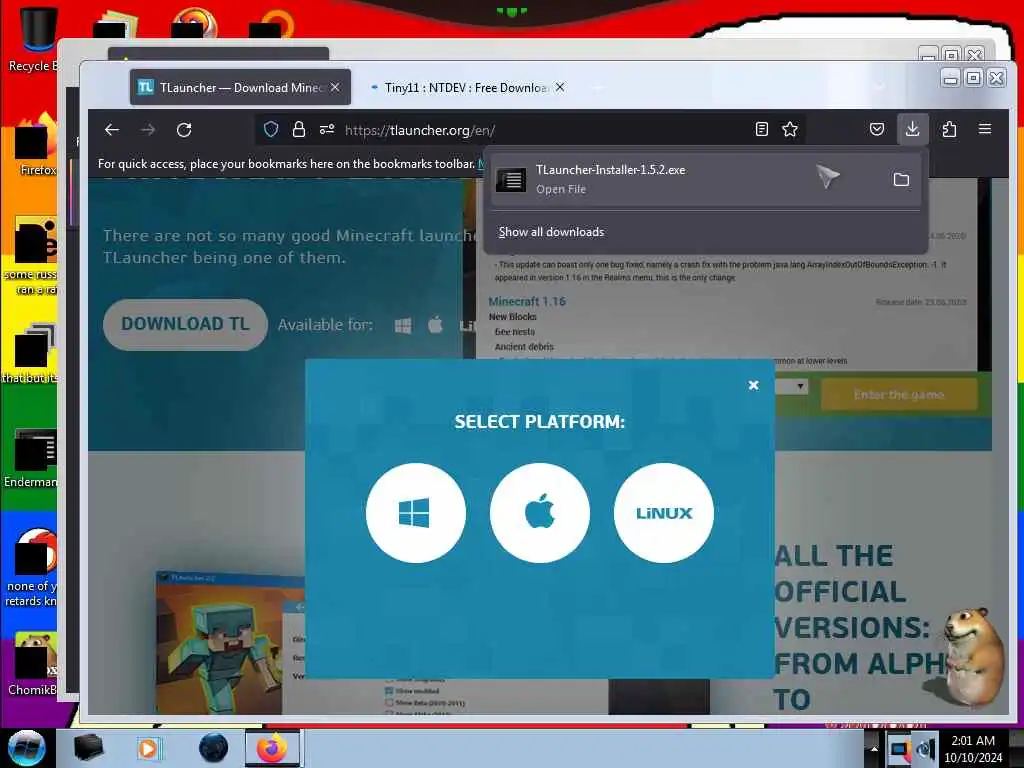Reload the tlauncher.org page
This screenshot has height=768, width=1024.
tap(184, 129)
